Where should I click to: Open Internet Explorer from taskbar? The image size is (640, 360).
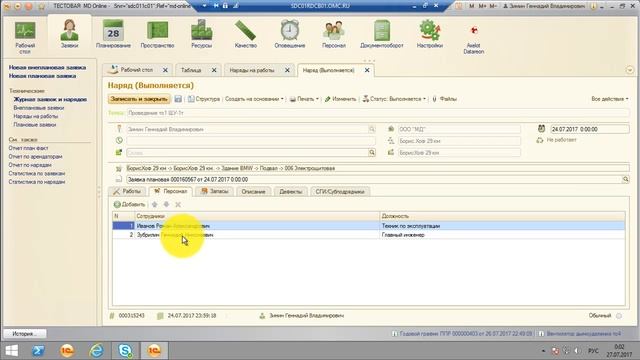96,350
